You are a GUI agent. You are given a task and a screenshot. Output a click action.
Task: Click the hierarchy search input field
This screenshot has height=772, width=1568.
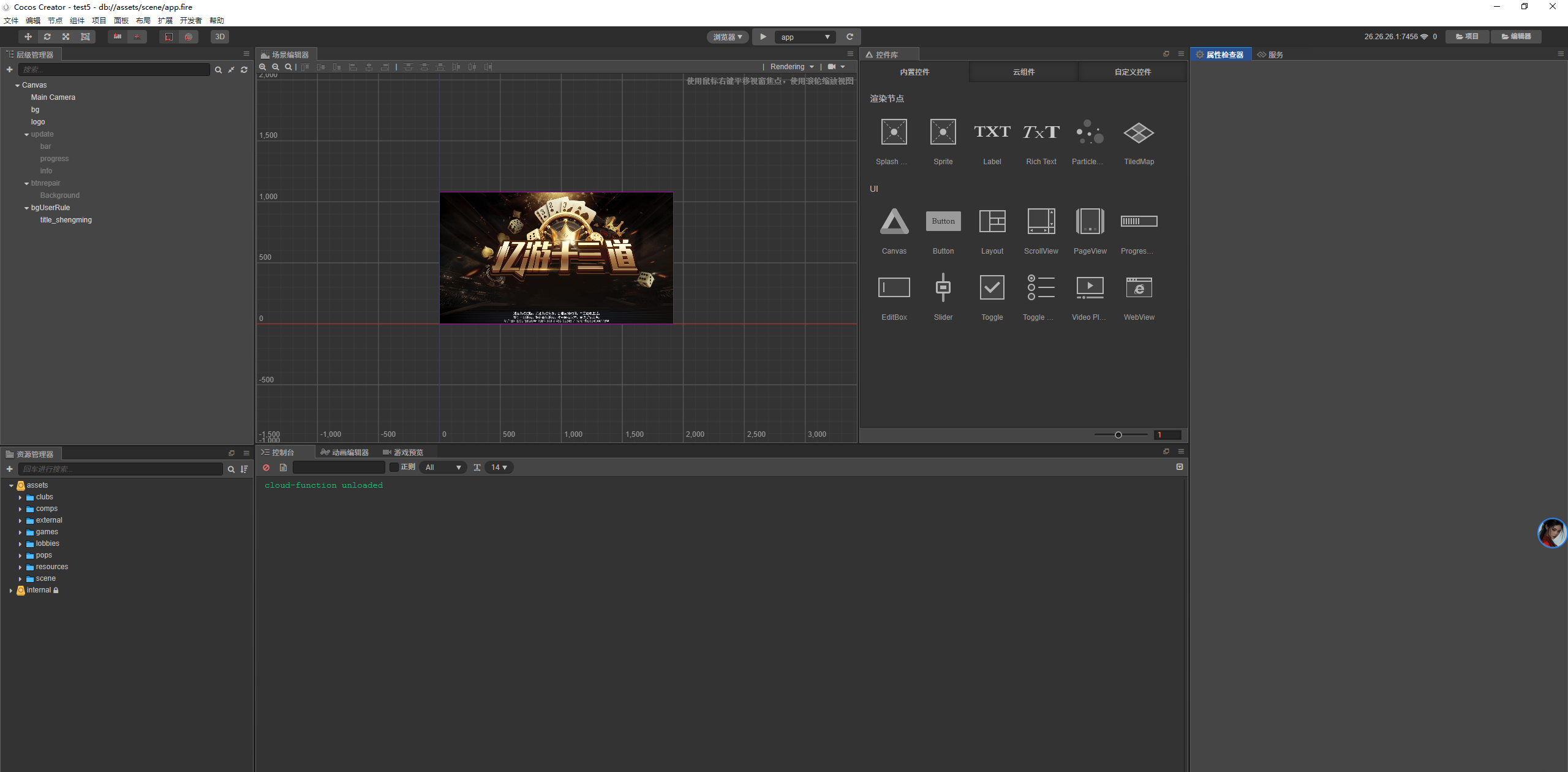(114, 70)
